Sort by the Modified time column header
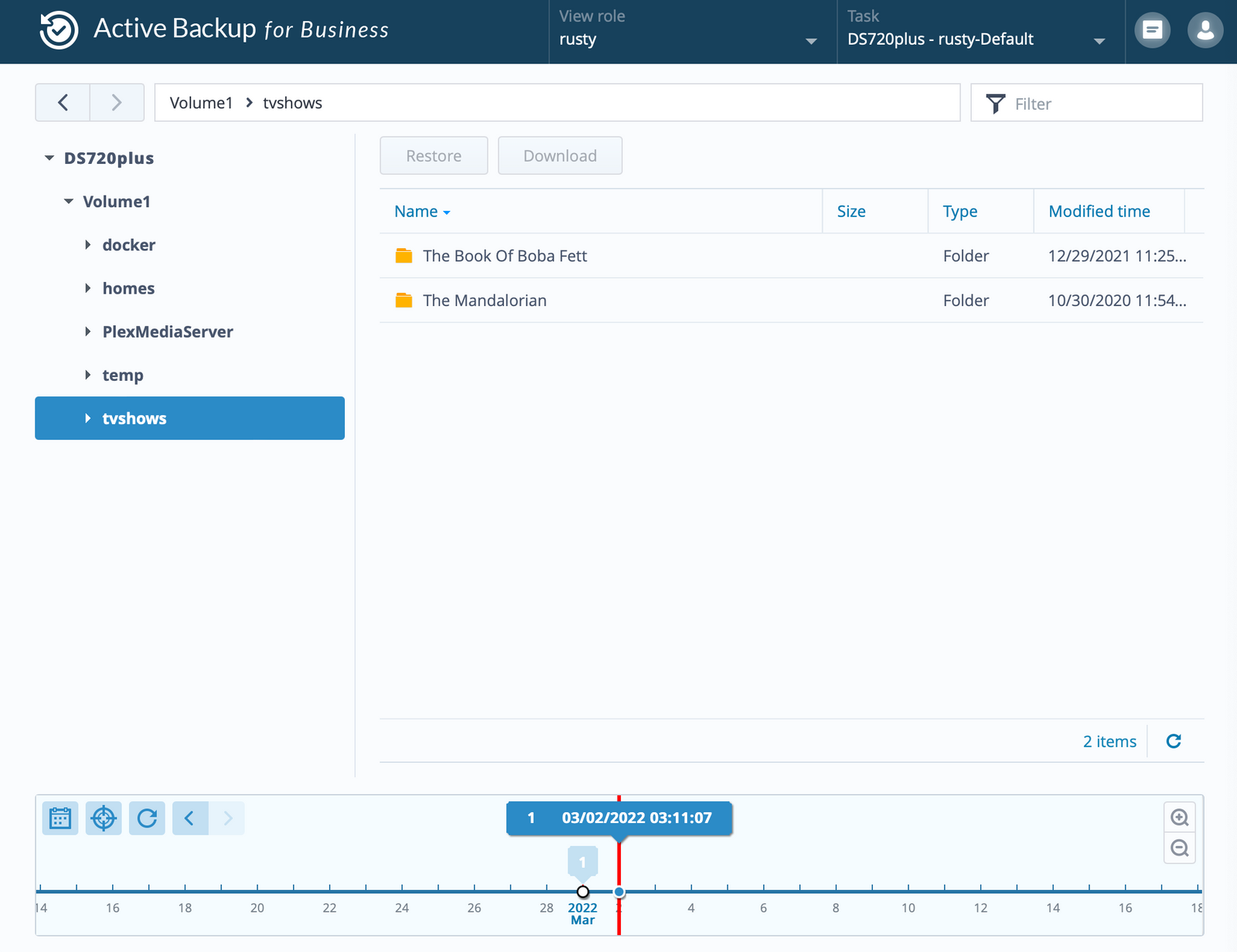 1109,211
